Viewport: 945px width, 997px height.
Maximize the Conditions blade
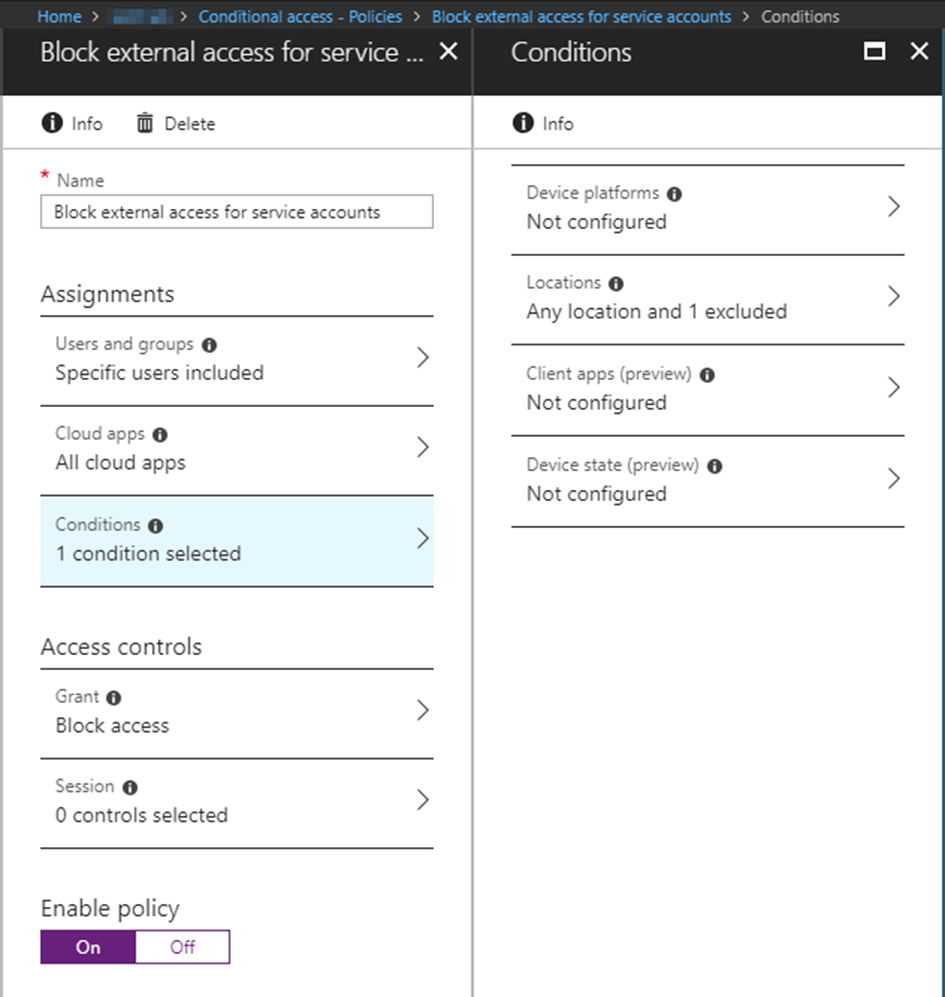tap(874, 52)
